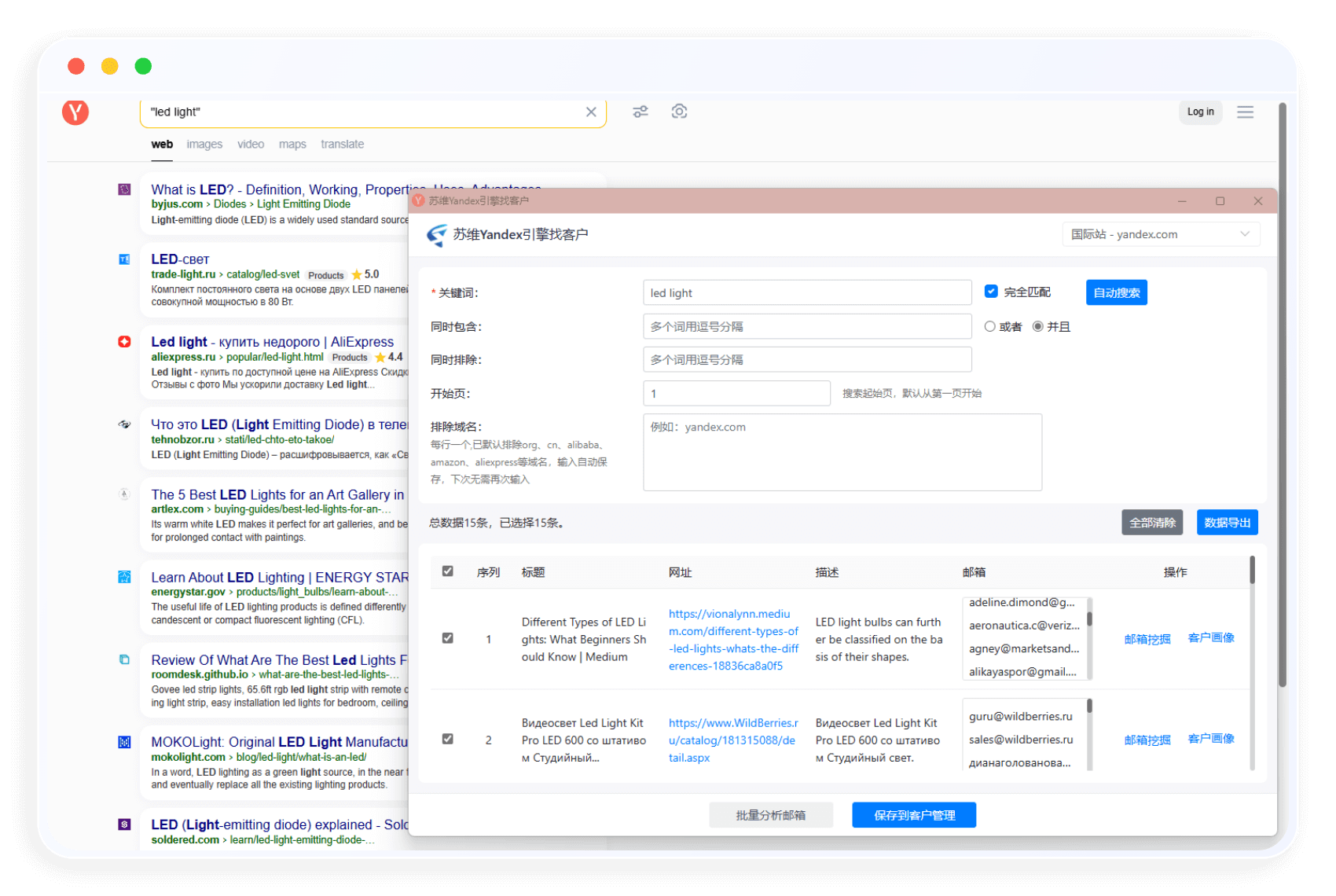Screen dimensions: 1336x896
Task: Clear the search box with the X icon
Action: click(x=591, y=112)
